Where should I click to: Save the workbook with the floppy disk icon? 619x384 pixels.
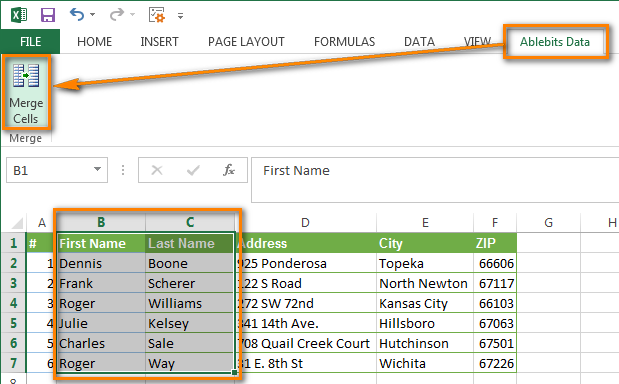[48, 15]
